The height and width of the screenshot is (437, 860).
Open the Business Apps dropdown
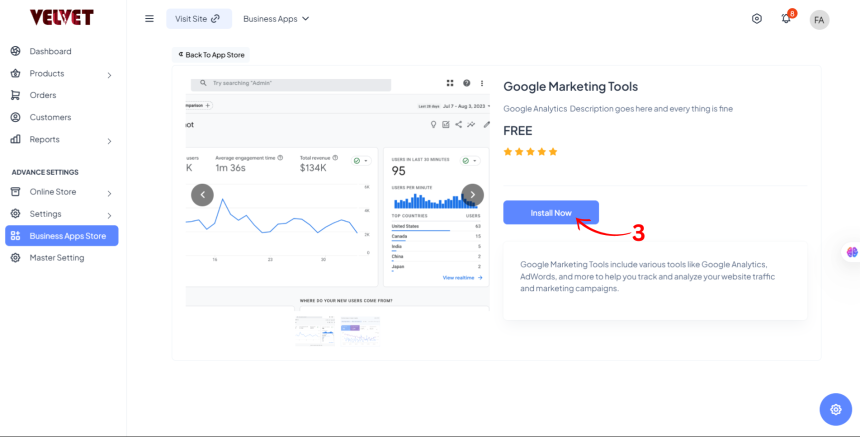click(x=276, y=19)
